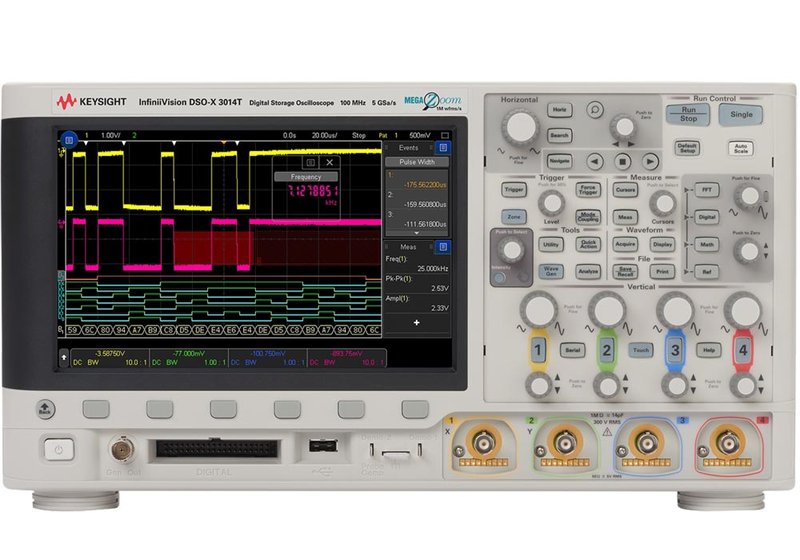This screenshot has height=560, width=800.
Task: Click the Default Setup key
Action: (x=687, y=148)
